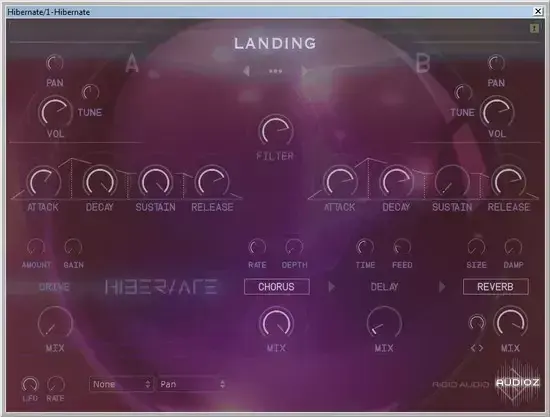Image resolution: width=550 pixels, height=417 pixels.
Task: Click the layer B Vol knob
Action: point(496,112)
